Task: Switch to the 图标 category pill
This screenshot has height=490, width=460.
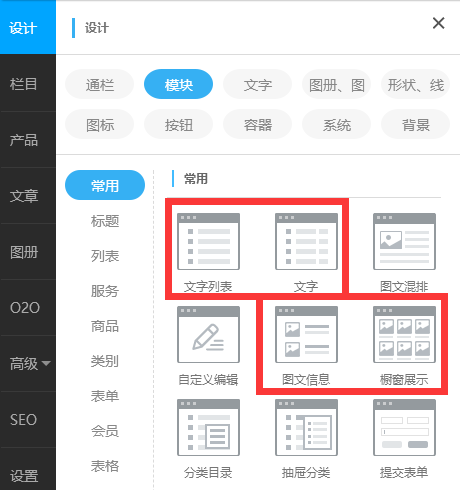Action: pyautogui.click(x=100, y=124)
